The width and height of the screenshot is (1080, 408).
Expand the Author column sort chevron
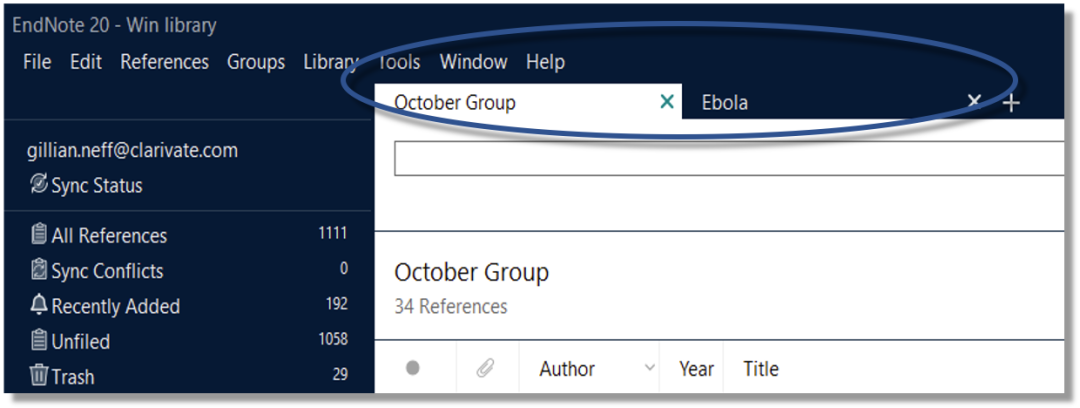click(649, 368)
